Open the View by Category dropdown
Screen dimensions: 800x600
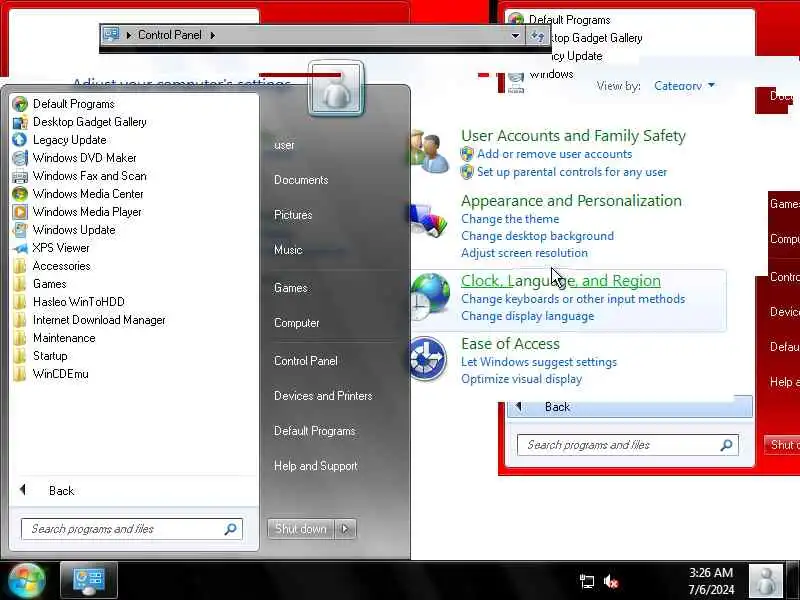point(684,86)
